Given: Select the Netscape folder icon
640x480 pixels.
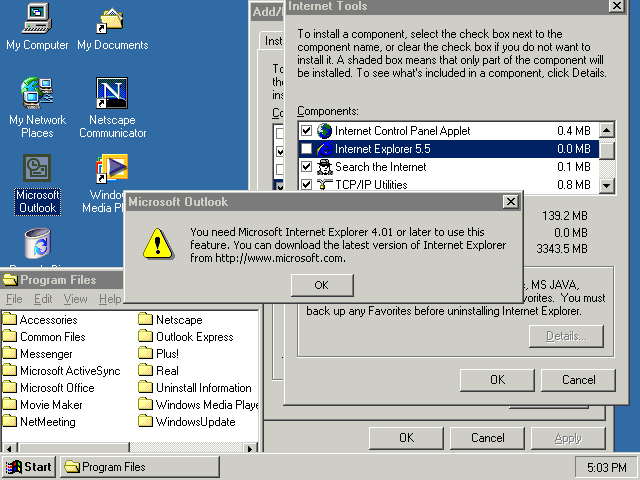Looking at the screenshot, I should pyautogui.click(x=145, y=319).
